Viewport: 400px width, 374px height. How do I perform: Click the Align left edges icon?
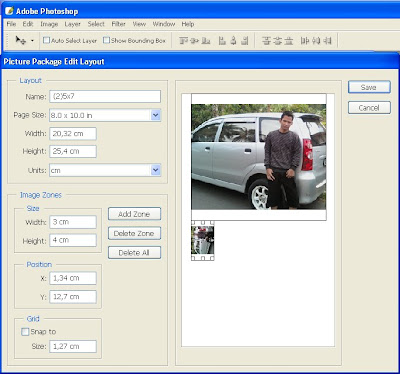(222, 41)
